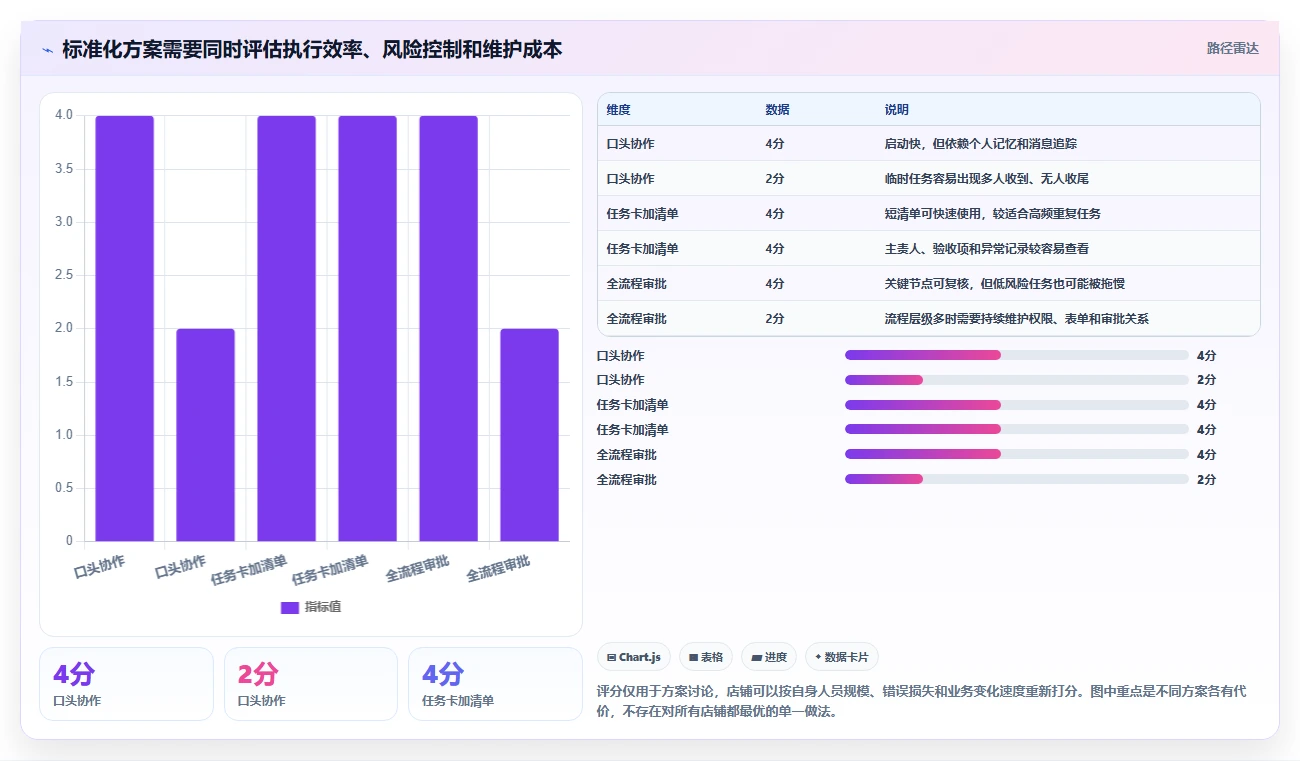The height and width of the screenshot is (761, 1300).
Task: Click the 口头协作 progress bar showing 4分
Action: [1017, 355]
